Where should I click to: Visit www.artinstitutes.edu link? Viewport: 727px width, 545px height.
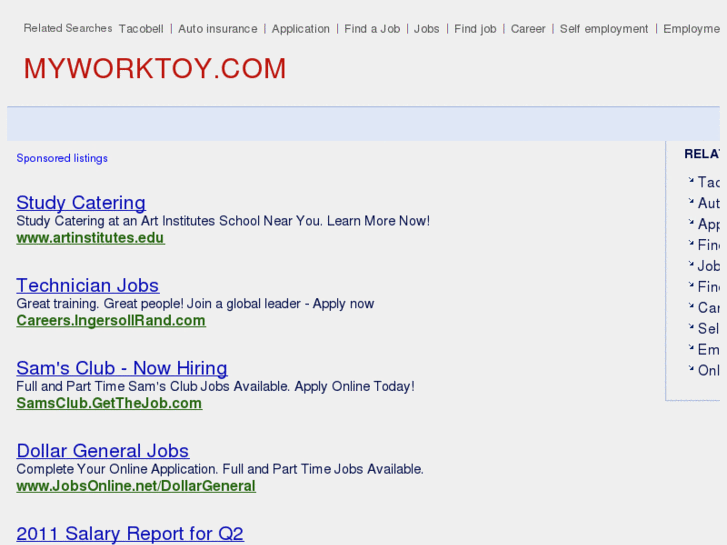pos(90,237)
